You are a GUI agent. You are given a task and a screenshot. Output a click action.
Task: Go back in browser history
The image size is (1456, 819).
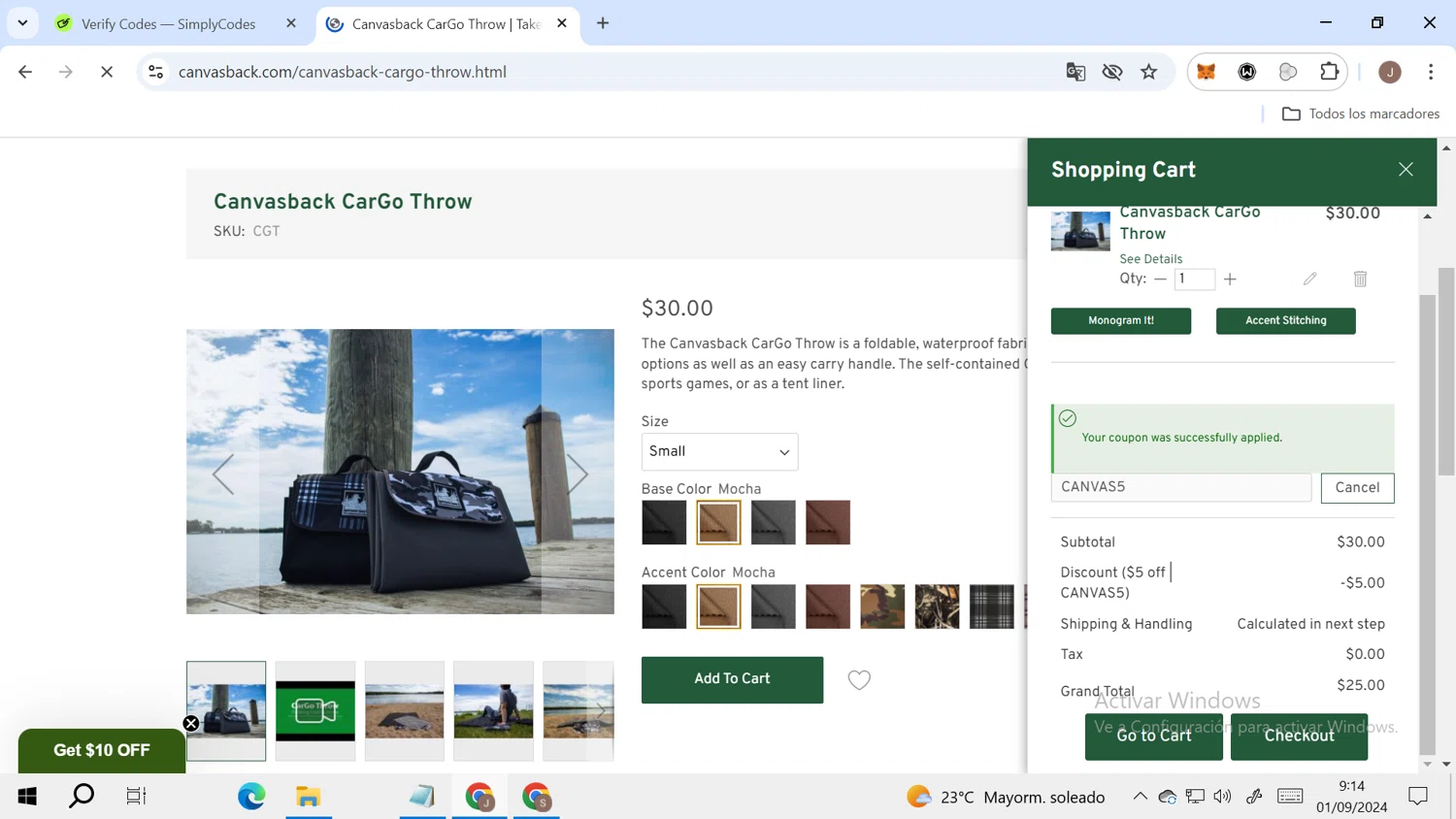coord(25,72)
